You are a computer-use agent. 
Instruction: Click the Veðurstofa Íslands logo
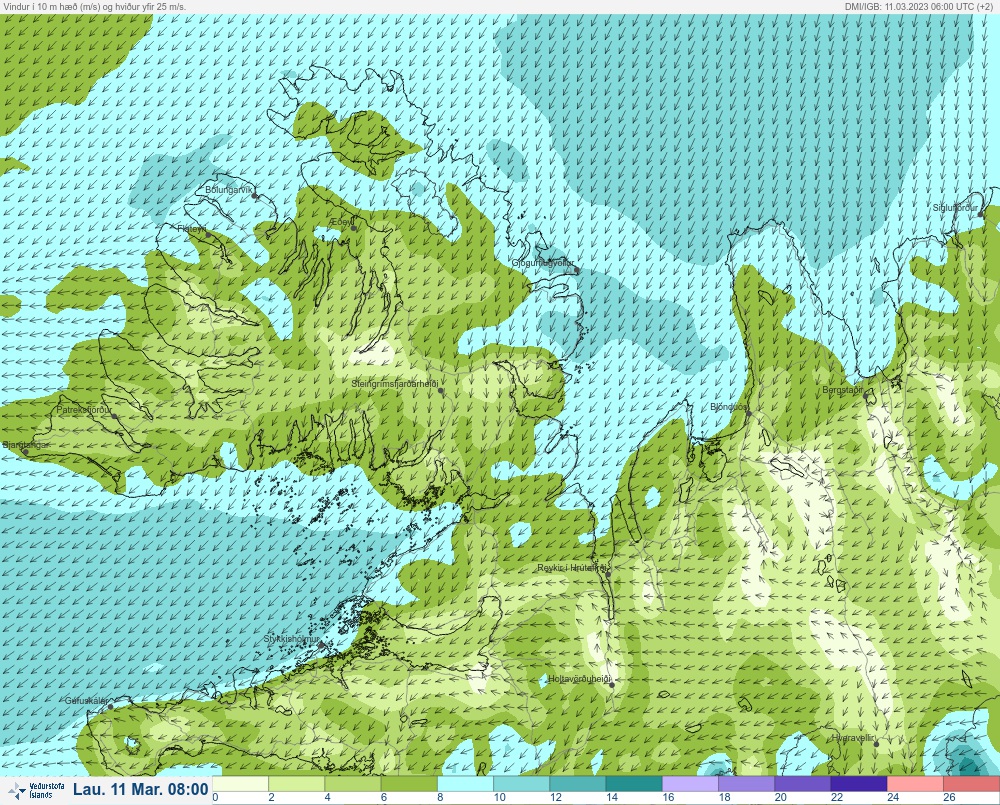(35, 790)
